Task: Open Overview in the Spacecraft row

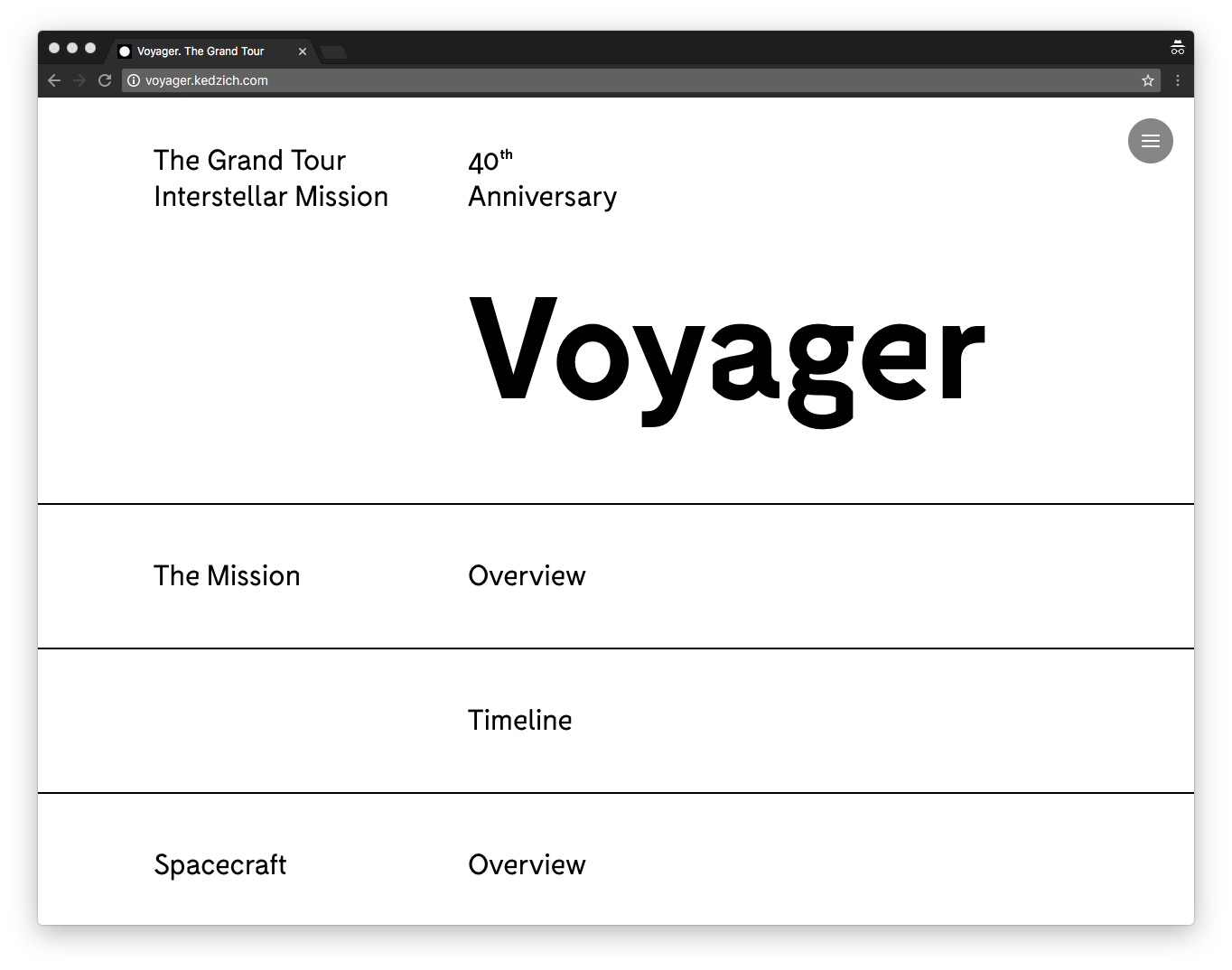Action: (x=527, y=865)
